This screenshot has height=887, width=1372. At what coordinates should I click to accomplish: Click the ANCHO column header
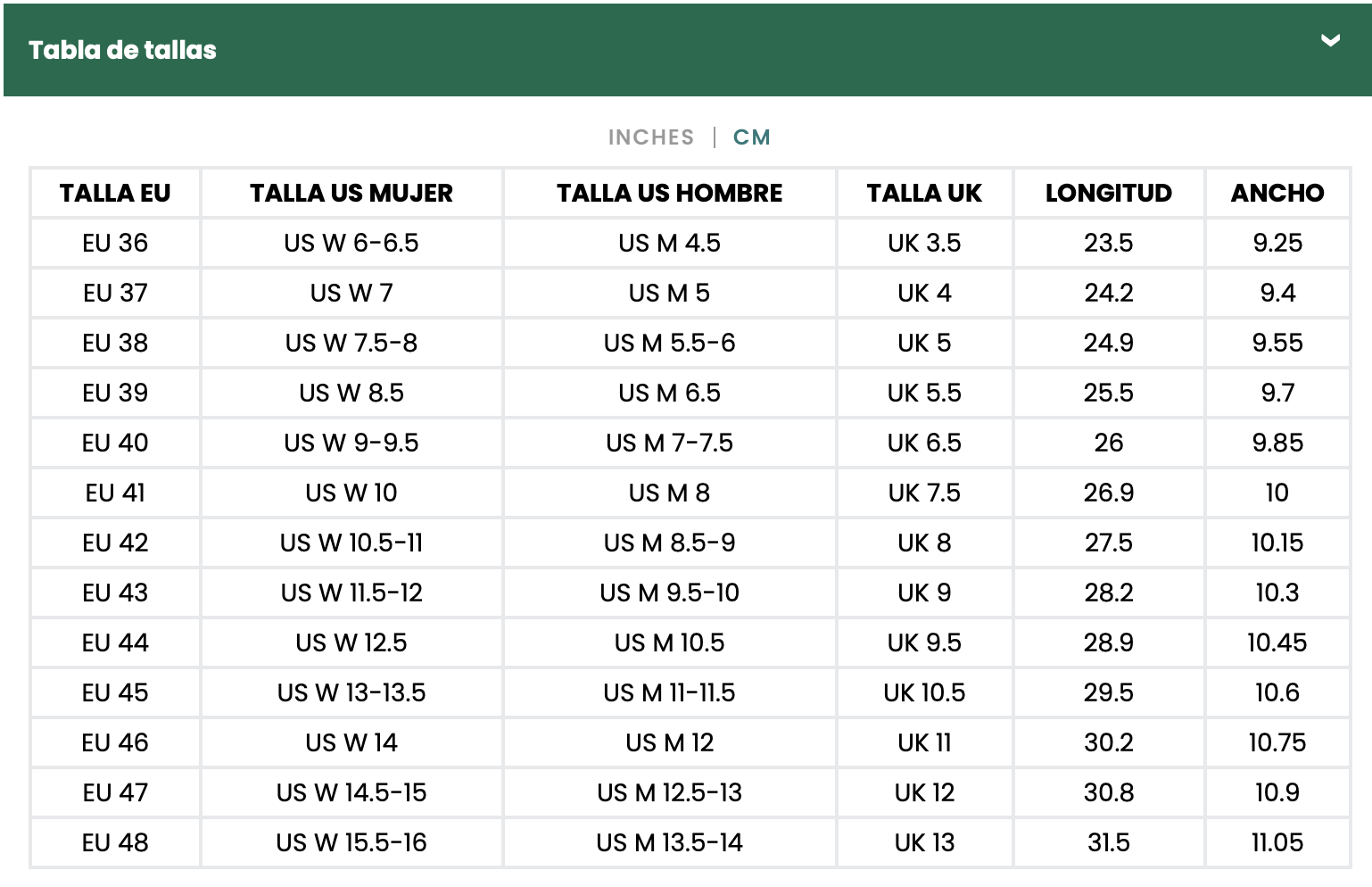[x=1277, y=193]
